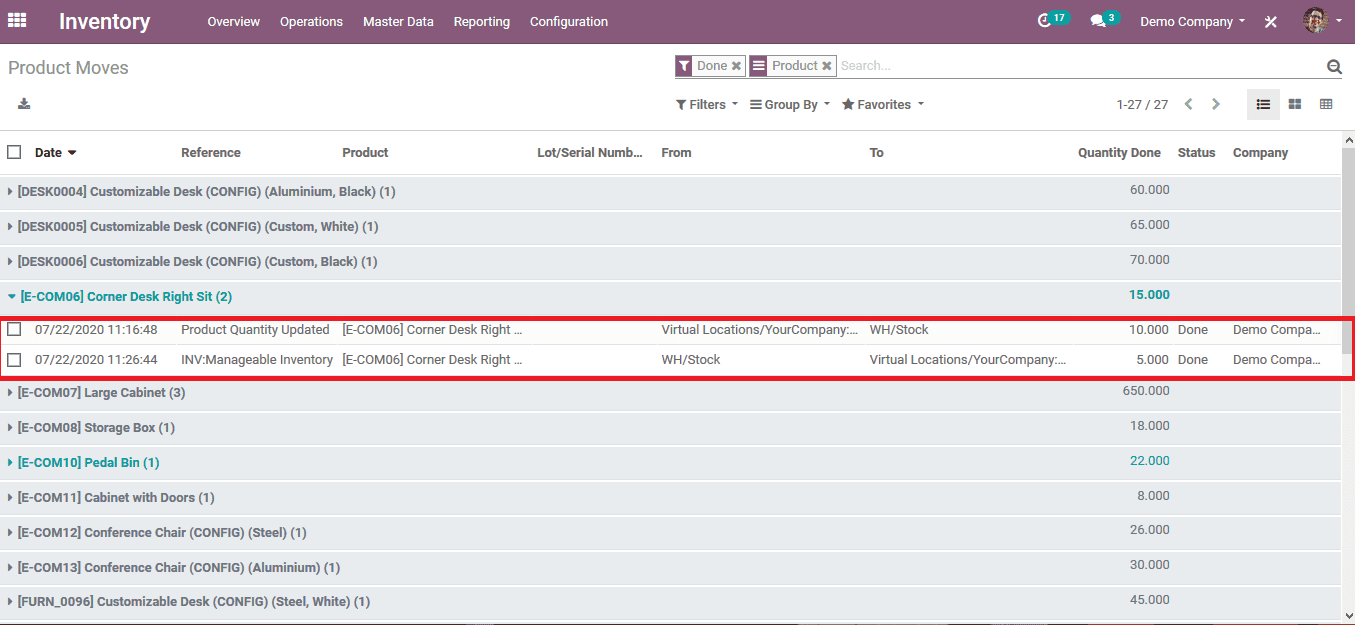Click the 1-27 / 27 pager text
1355x625 pixels.
pos(1142,104)
